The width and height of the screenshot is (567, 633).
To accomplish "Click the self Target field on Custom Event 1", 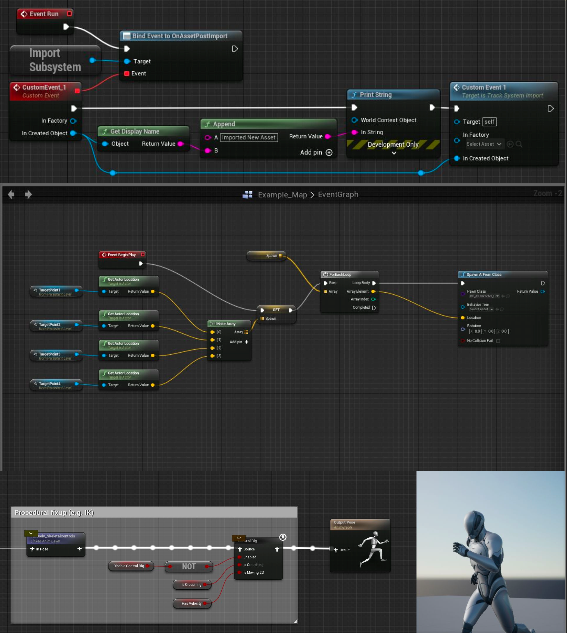I will 489,122.
